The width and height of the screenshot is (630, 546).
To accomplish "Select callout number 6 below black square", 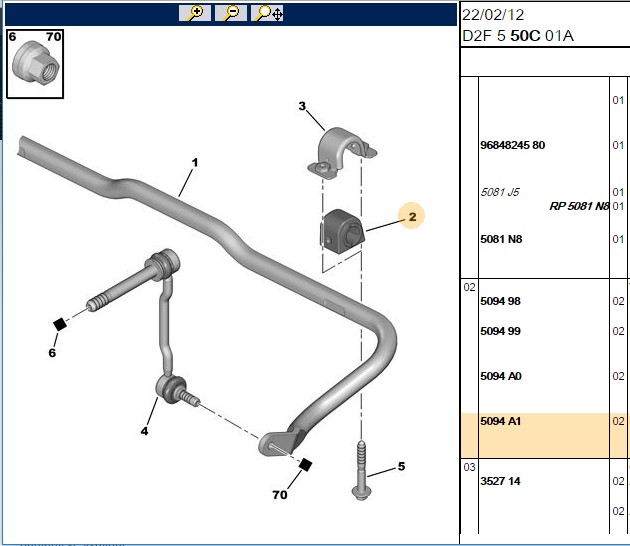I will click(52, 353).
